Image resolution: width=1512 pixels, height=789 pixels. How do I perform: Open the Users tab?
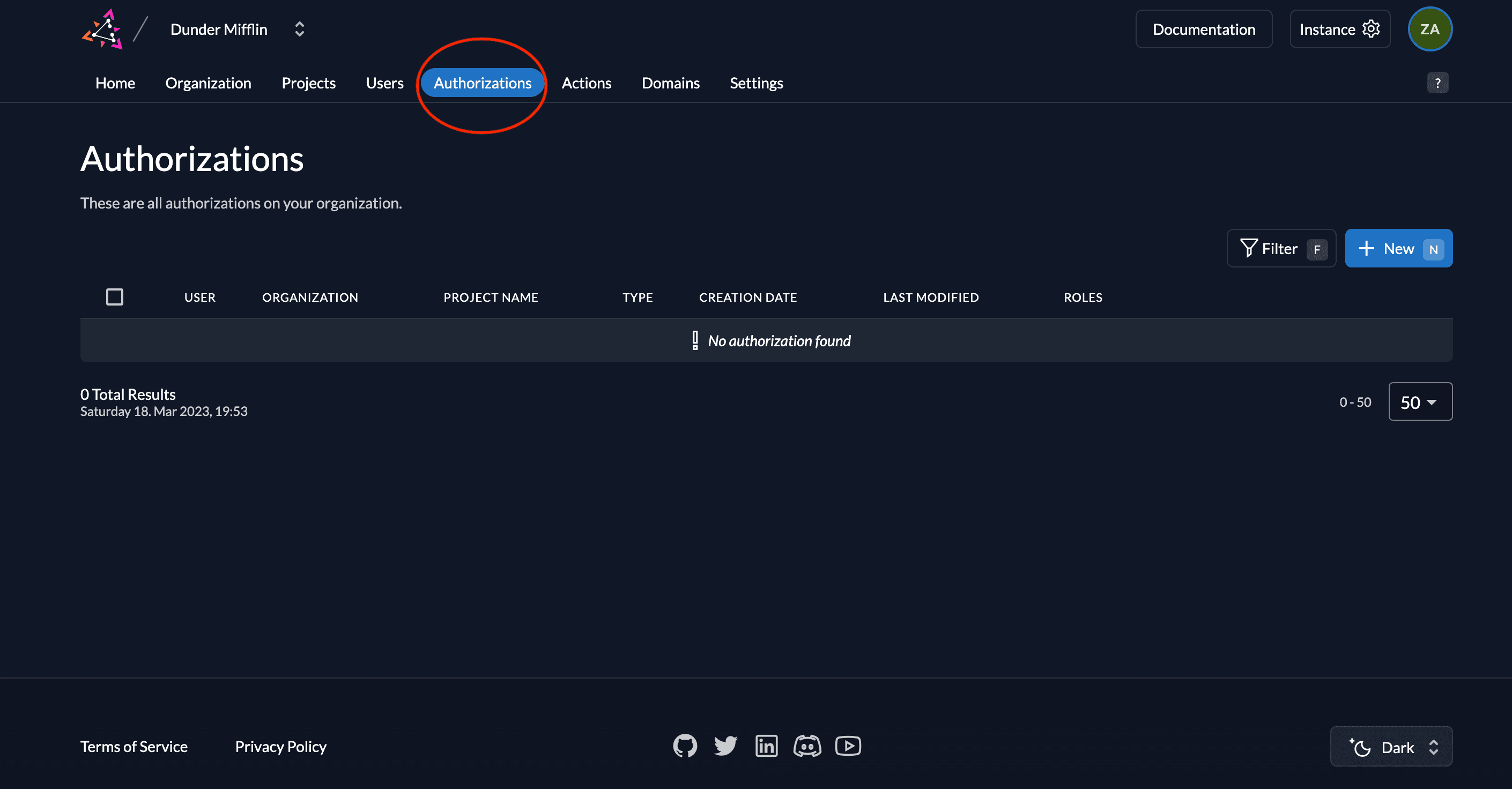pyautogui.click(x=384, y=83)
